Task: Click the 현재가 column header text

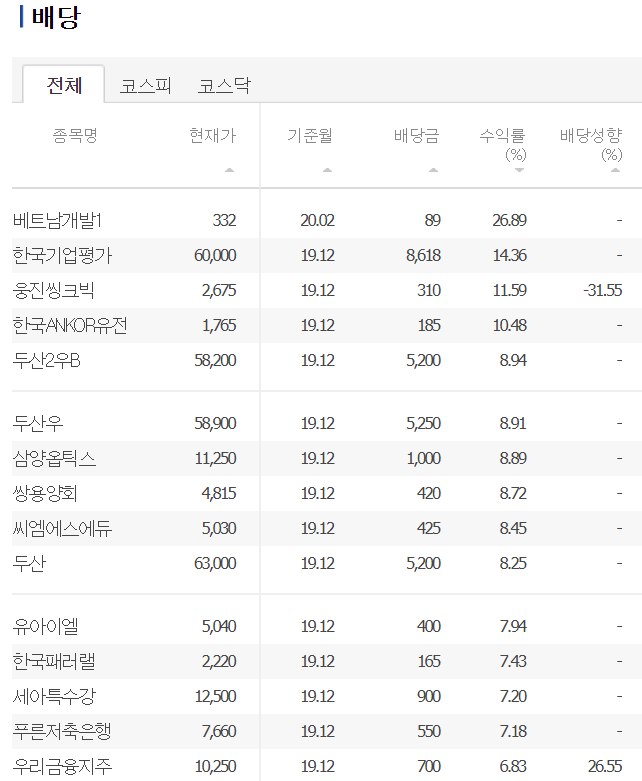Action: (213, 135)
